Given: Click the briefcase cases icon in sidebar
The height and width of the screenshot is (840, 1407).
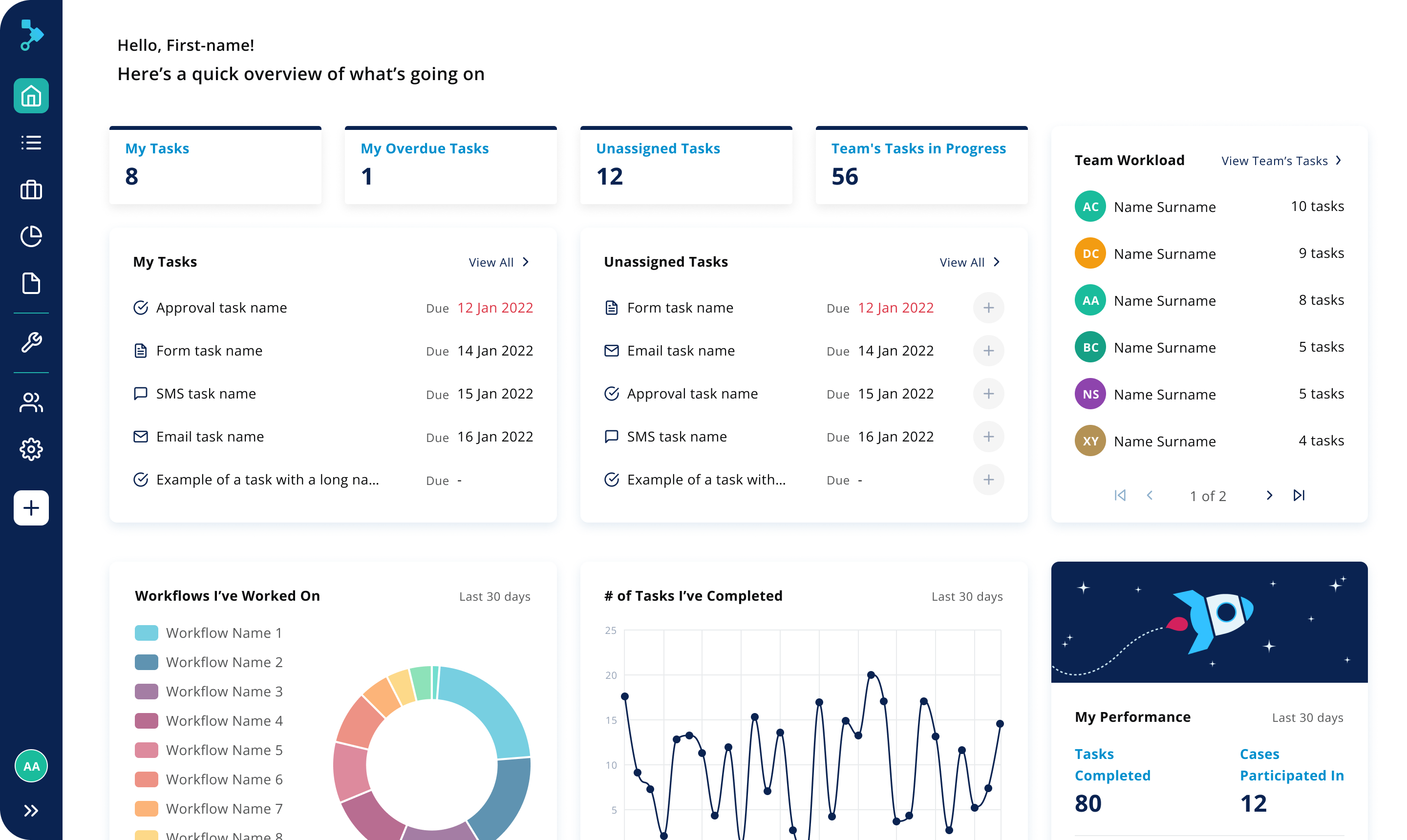Looking at the screenshot, I should pos(31,190).
